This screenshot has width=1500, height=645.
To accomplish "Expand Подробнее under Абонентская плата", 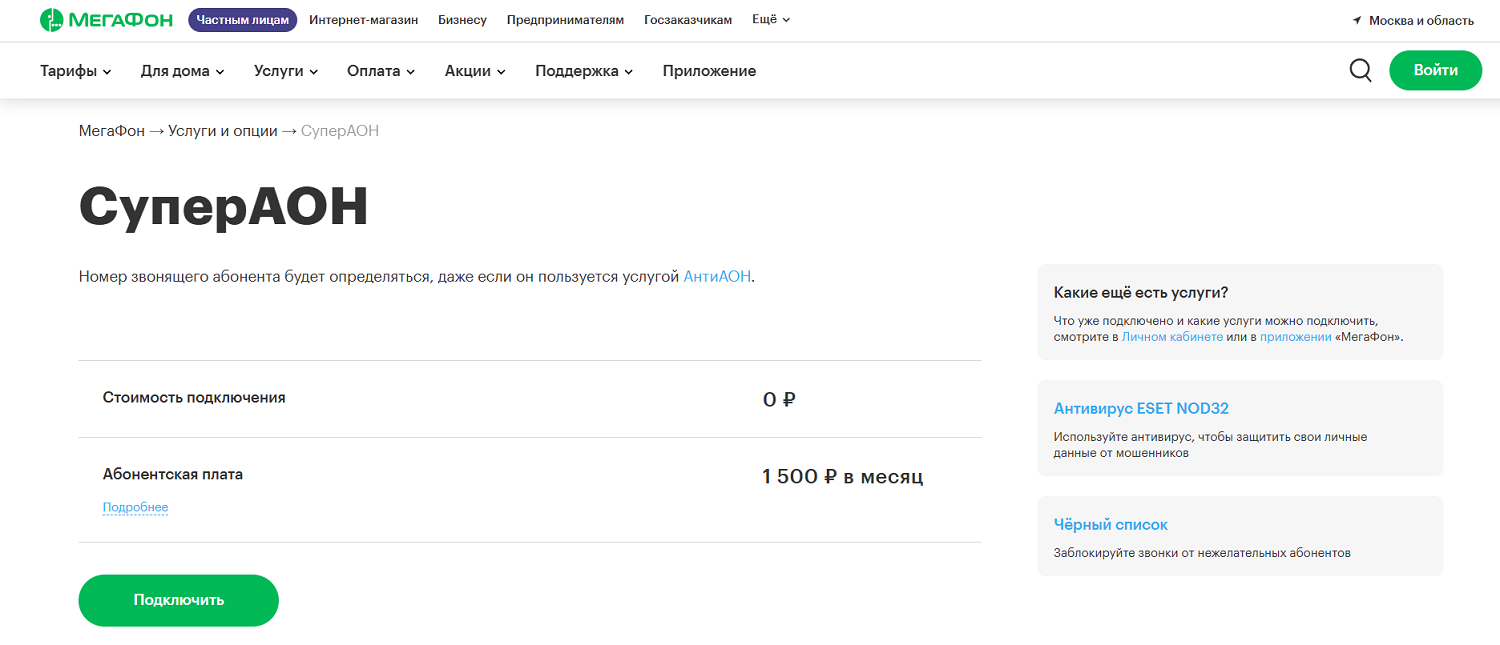I will [x=135, y=507].
